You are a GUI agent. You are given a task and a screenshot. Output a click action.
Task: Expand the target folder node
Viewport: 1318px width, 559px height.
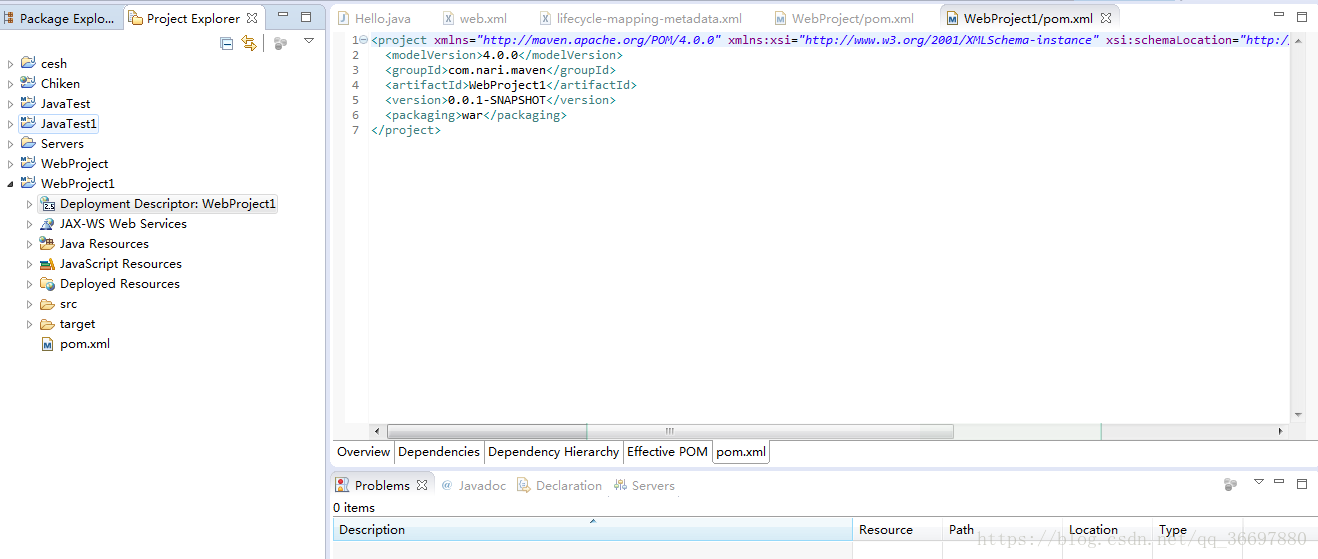tap(30, 324)
